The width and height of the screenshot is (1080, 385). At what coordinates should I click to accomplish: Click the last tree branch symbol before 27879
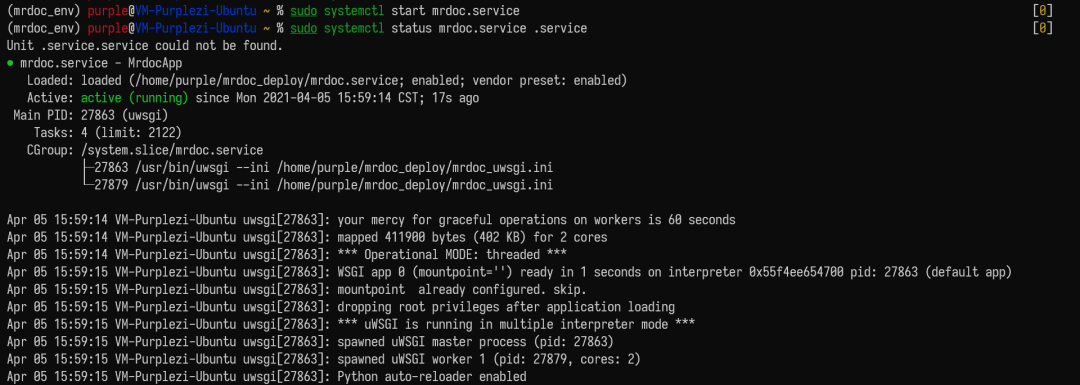pos(87,185)
